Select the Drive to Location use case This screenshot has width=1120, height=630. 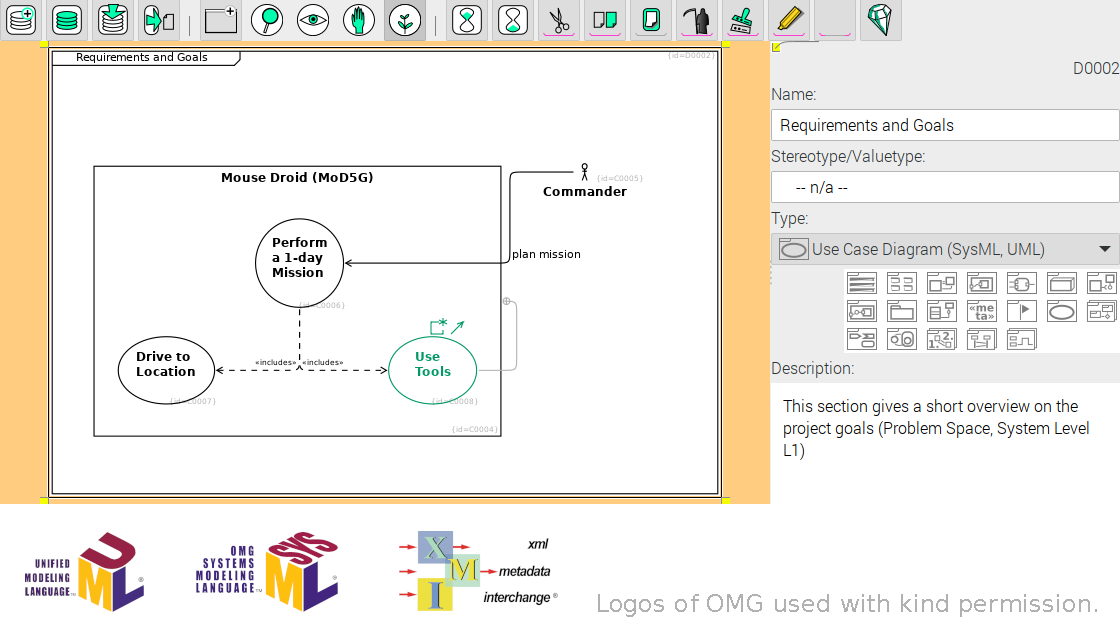[x=166, y=364]
